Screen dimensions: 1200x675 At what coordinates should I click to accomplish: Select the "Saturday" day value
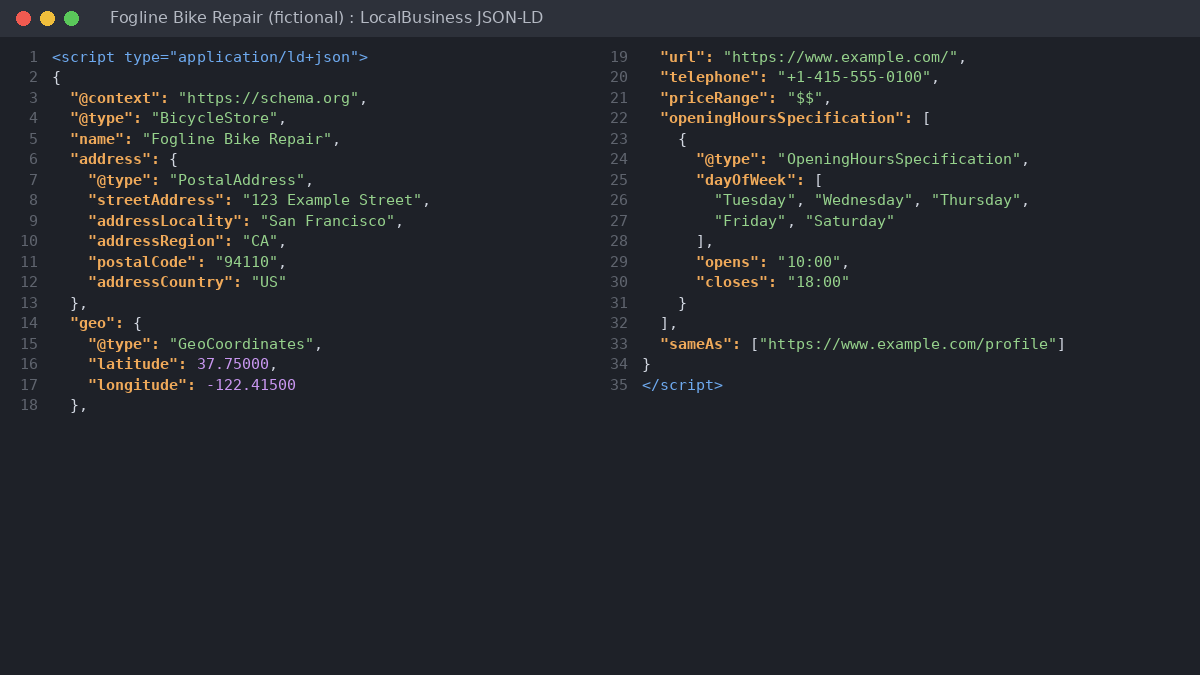[x=850, y=221]
